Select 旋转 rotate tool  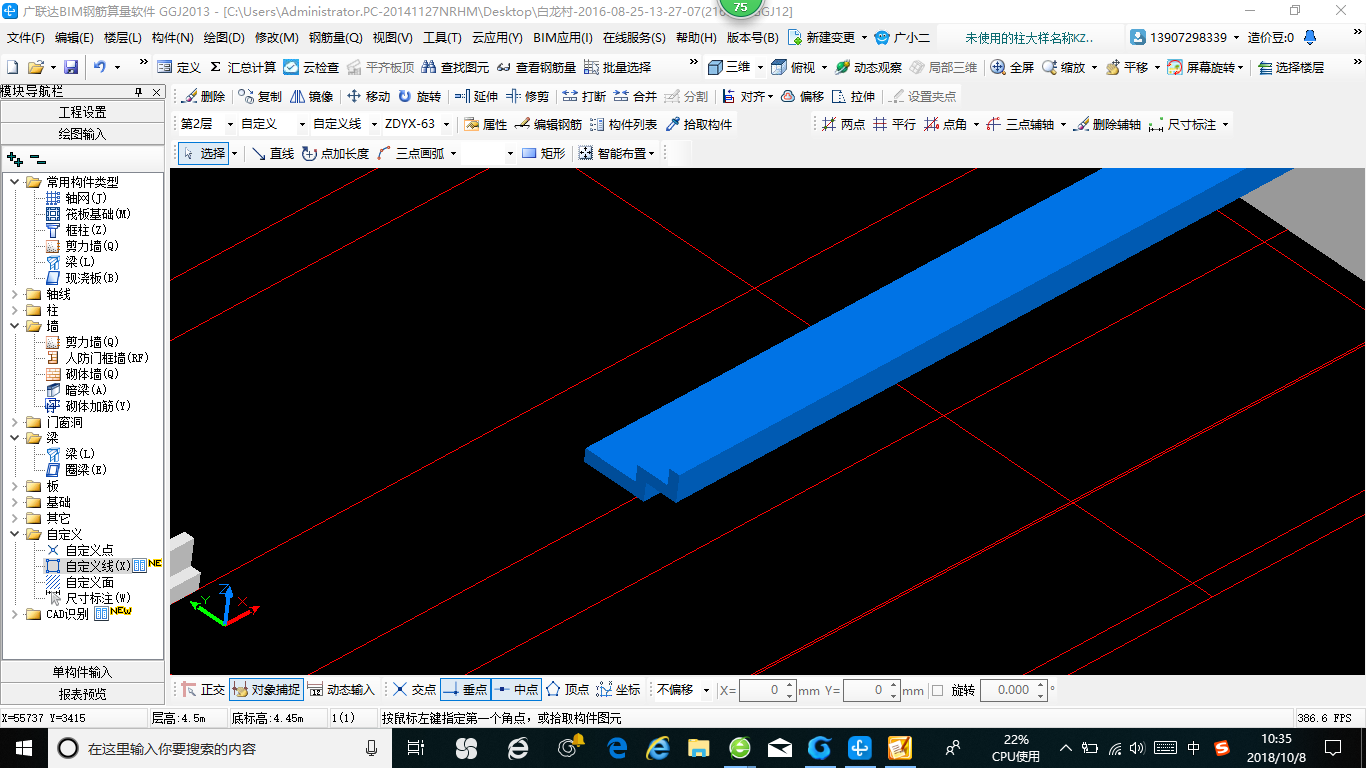pyautogui.click(x=419, y=96)
